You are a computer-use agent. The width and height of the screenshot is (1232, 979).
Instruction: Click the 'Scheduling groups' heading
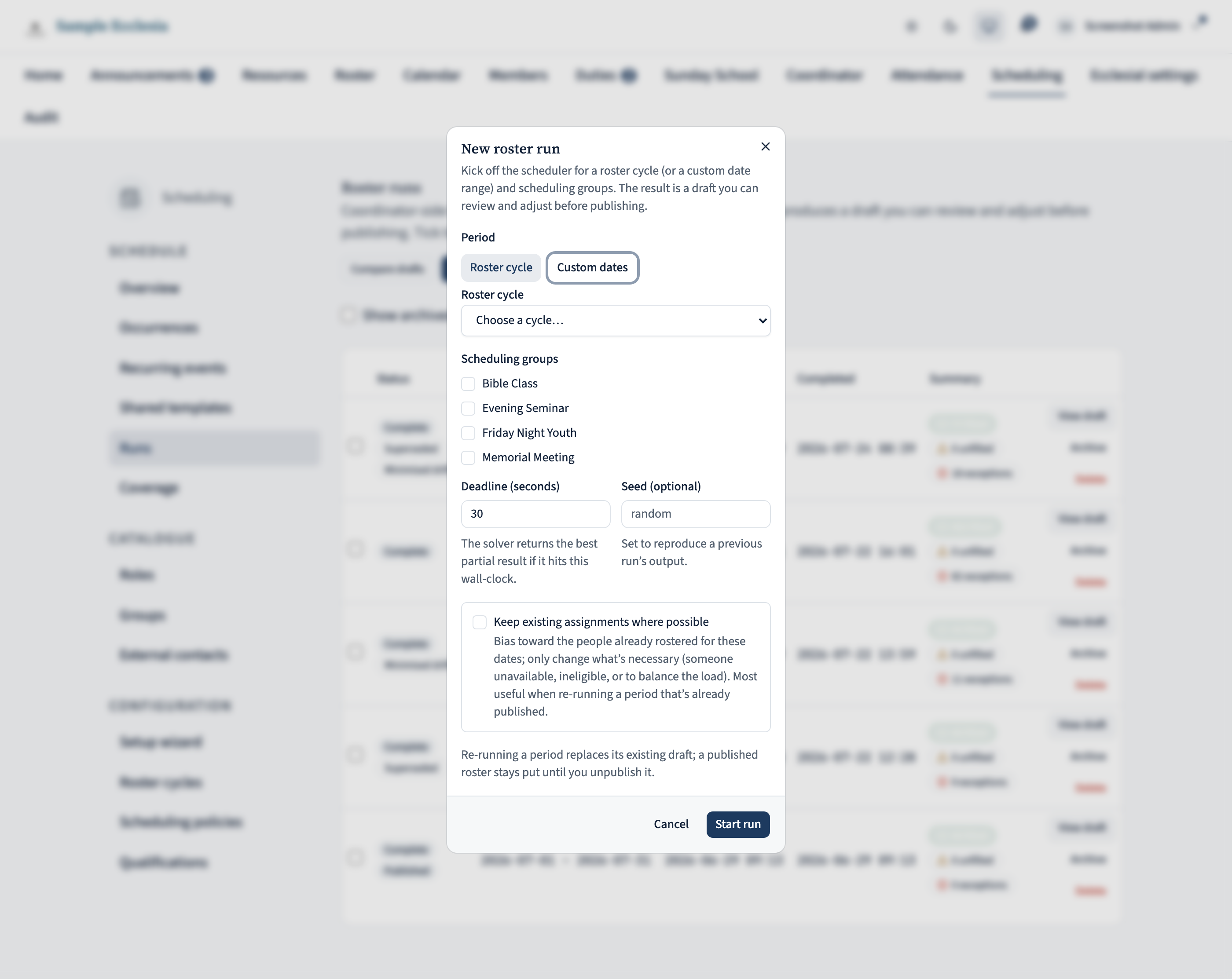pos(509,359)
